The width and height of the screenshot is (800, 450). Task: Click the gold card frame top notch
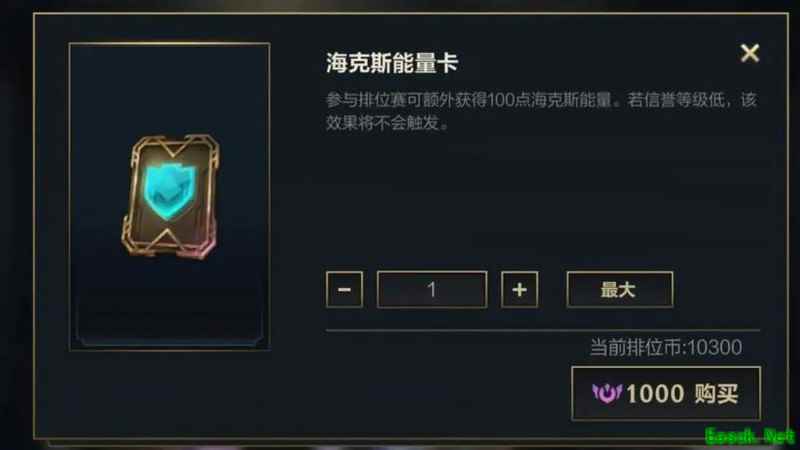click(173, 146)
